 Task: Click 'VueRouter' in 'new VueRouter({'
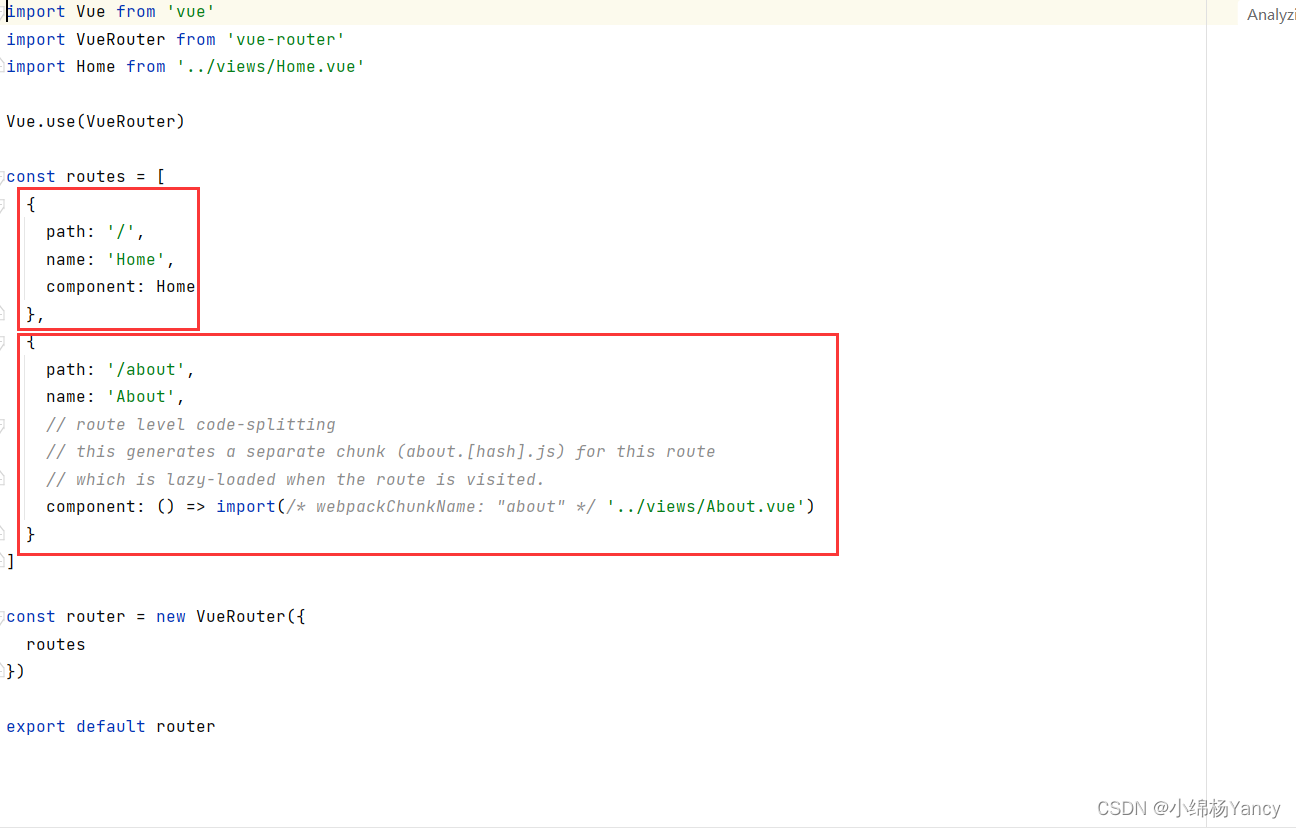(x=241, y=617)
